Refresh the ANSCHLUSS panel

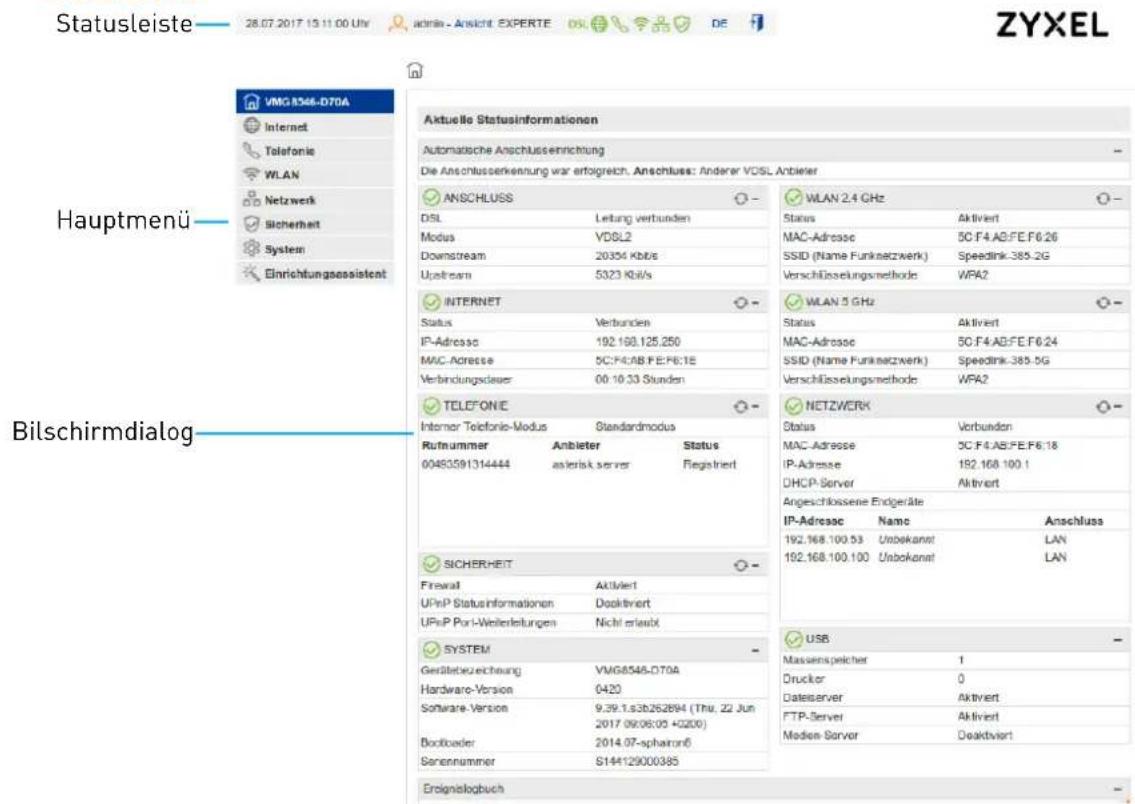(741, 198)
